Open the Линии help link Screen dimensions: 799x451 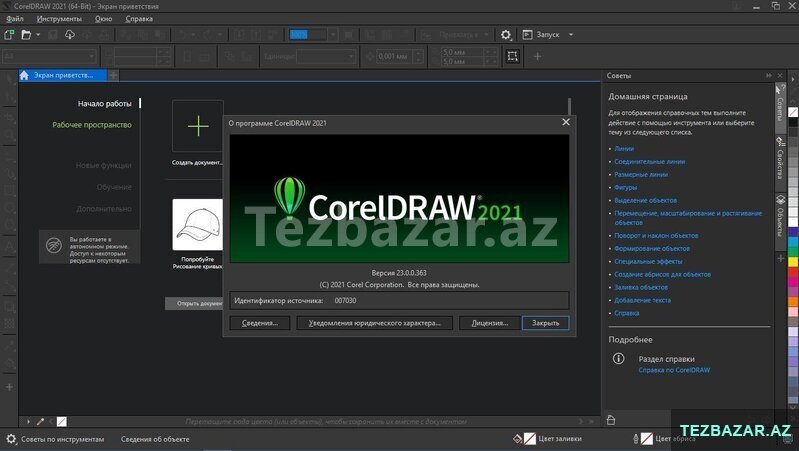tap(624, 149)
